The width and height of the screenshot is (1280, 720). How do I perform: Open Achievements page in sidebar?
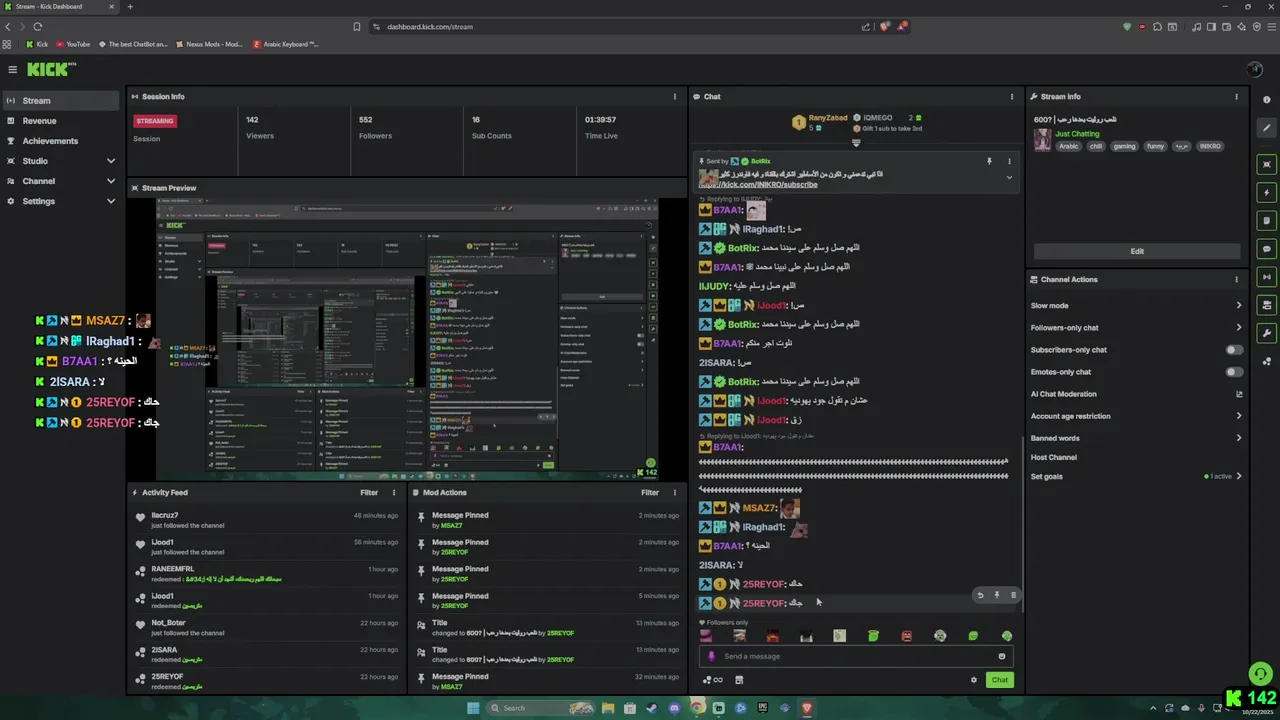pos(61,141)
